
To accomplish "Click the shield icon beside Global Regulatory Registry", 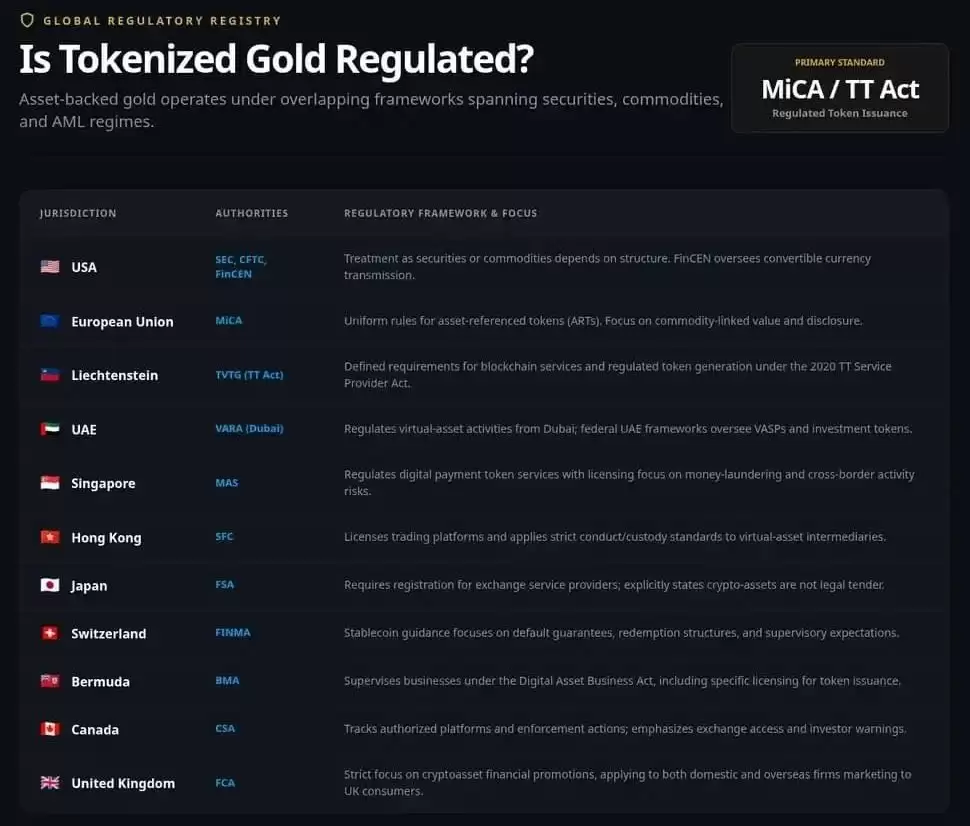I will 27,20.
